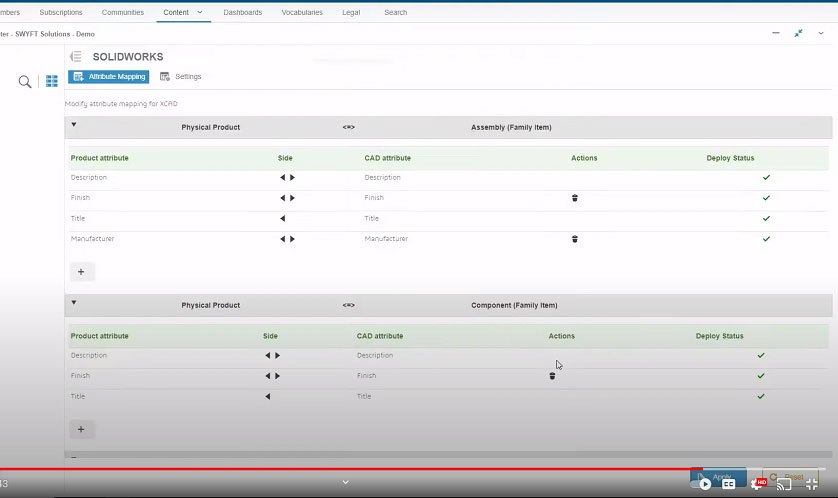This screenshot has height=498, width=838.
Task: Open the magnifier search icon in left sidebar
Action: coord(25,82)
